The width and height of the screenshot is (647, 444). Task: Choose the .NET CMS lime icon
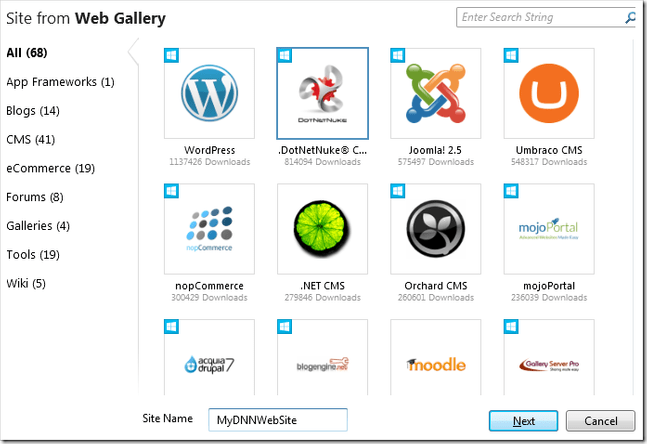[x=322, y=229]
